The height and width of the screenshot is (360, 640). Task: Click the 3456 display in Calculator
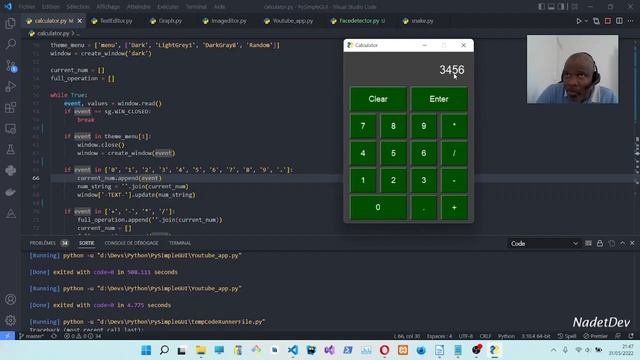451,70
